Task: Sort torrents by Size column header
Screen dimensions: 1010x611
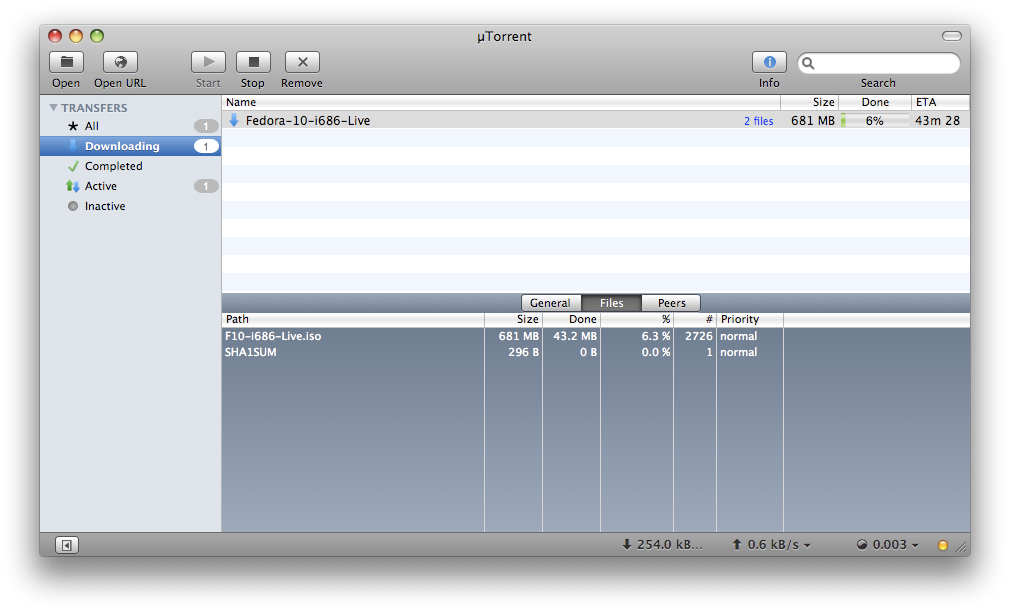Action: (x=810, y=102)
